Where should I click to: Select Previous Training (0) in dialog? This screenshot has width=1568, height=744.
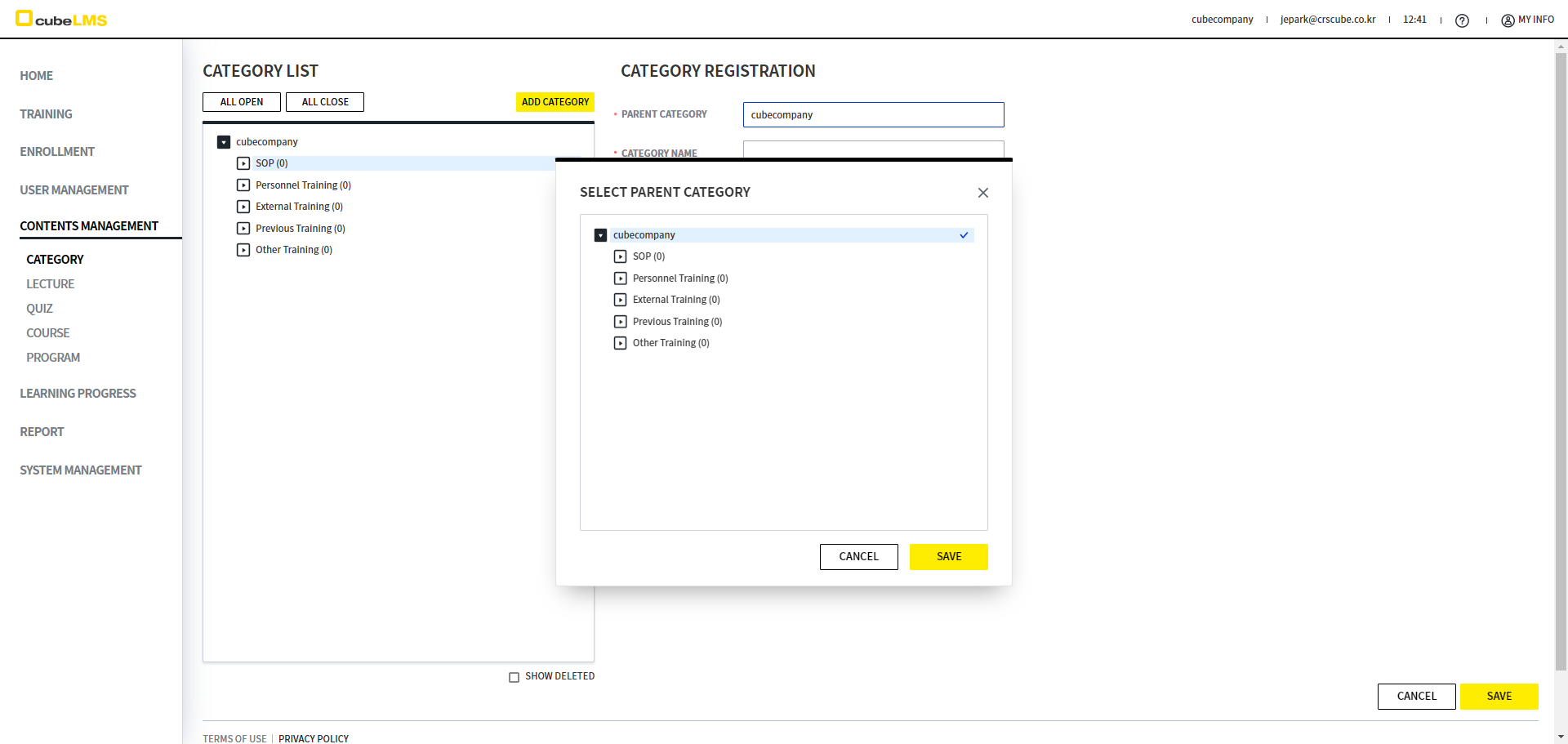pyautogui.click(x=677, y=322)
